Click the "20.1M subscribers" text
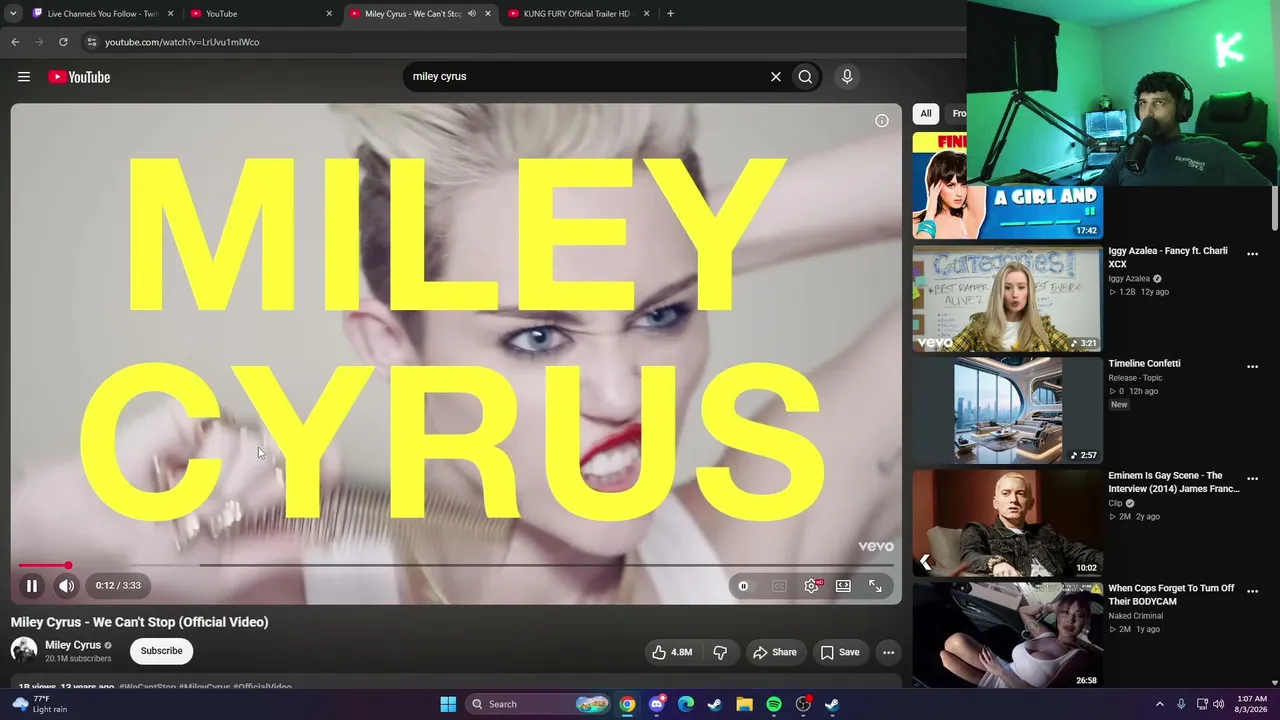1280x720 pixels. 78,659
